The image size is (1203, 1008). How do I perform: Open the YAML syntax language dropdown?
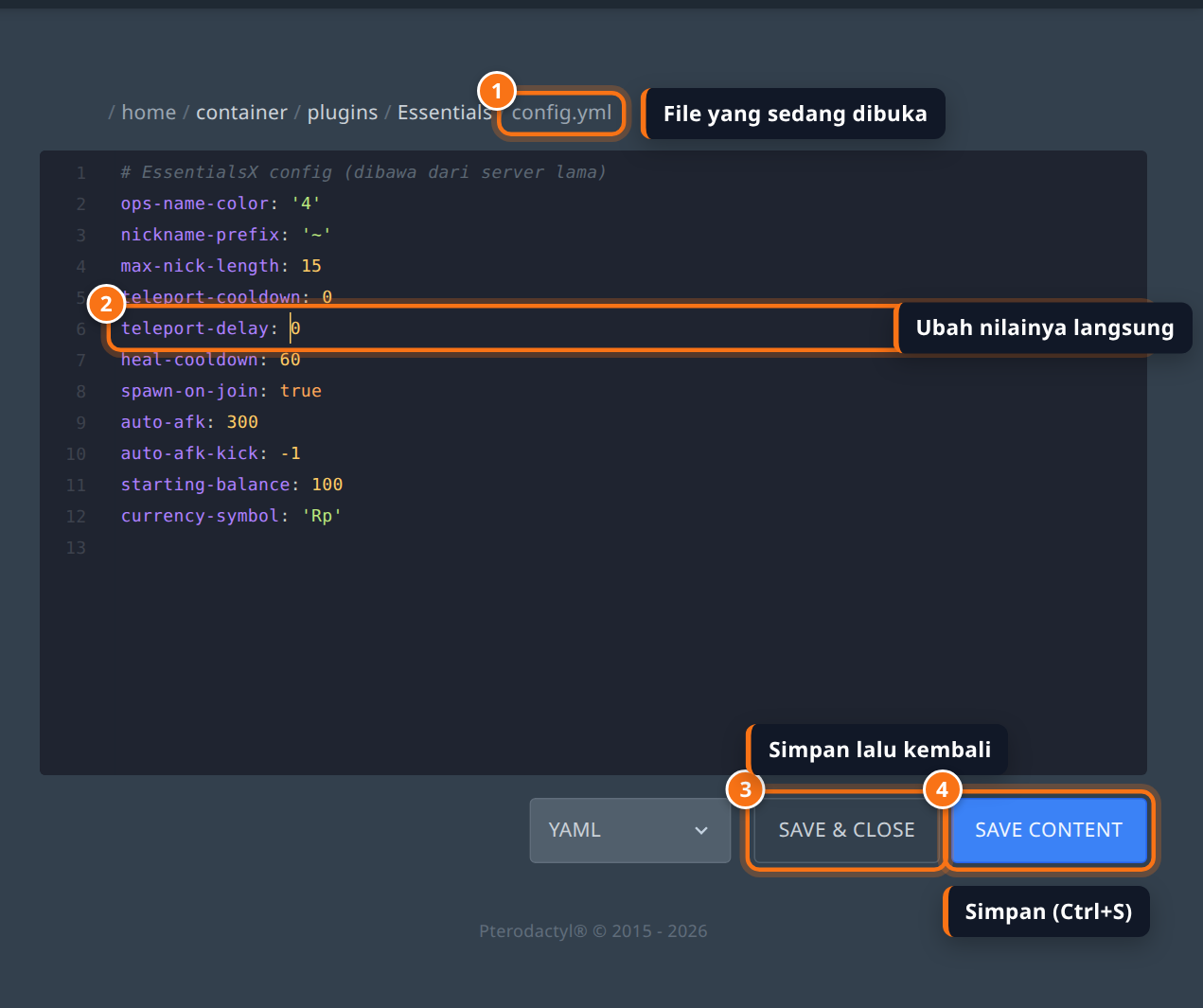tap(629, 830)
